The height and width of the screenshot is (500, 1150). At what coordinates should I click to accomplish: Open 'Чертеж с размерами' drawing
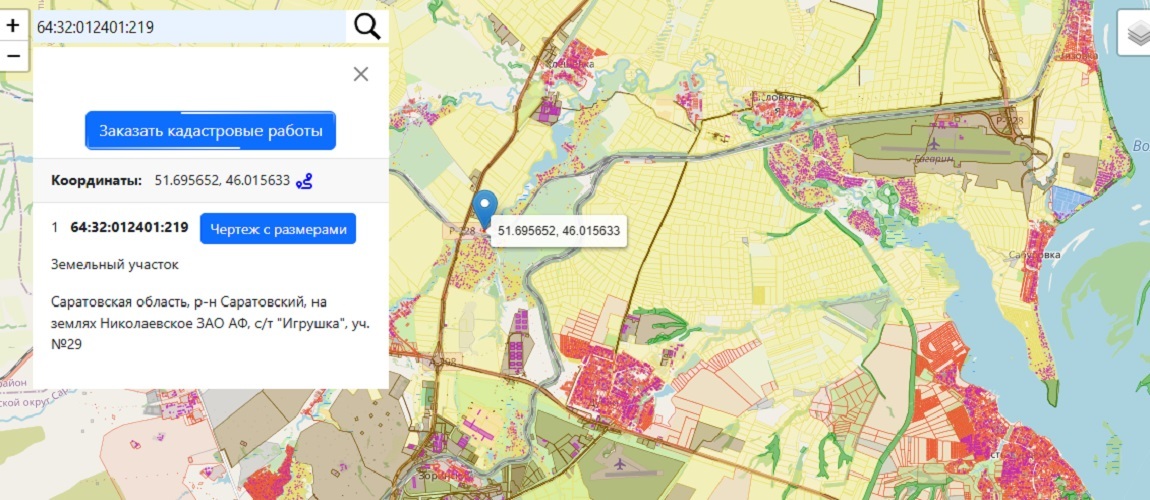click(277, 228)
